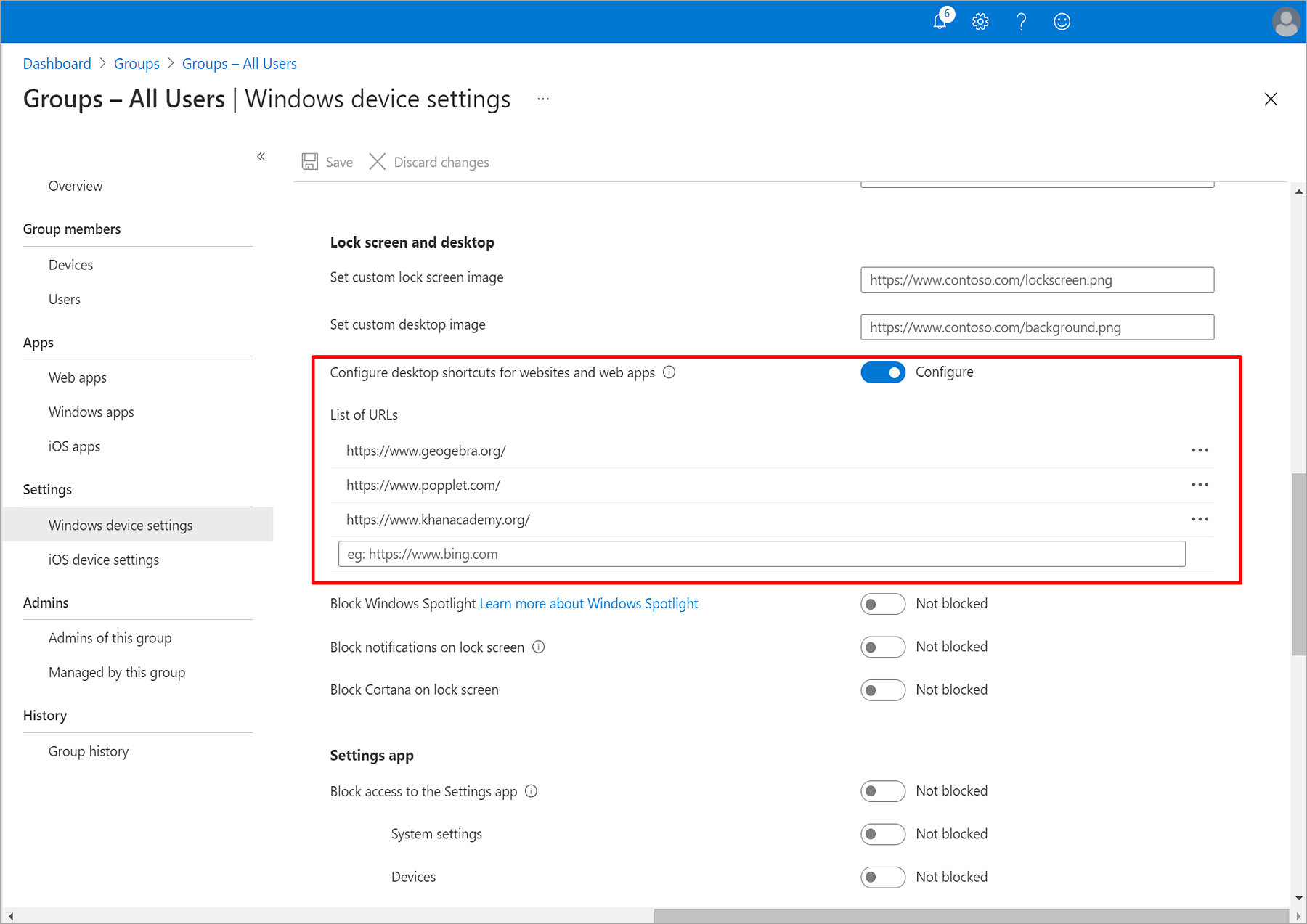Show info for block access to Settings app

pos(532,791)
